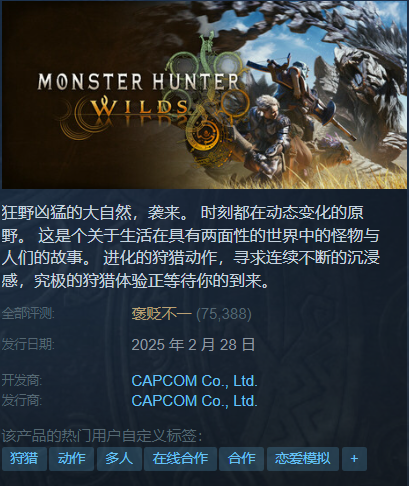
Task: Open the 狩猎 tag
Action: coord(24,459)
